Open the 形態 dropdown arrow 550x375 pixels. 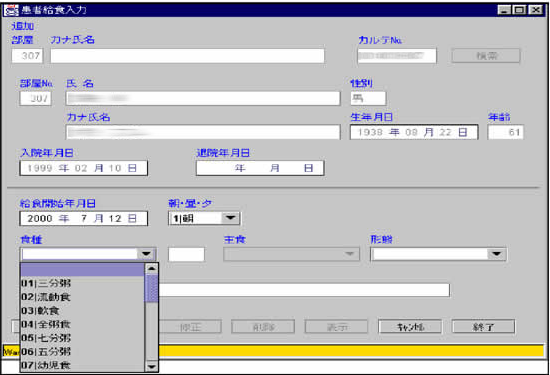496,254
